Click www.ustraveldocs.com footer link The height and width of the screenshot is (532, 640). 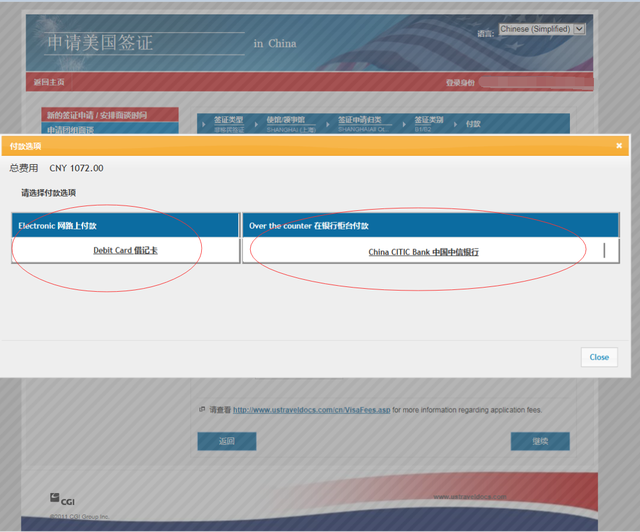click(470, 496)
